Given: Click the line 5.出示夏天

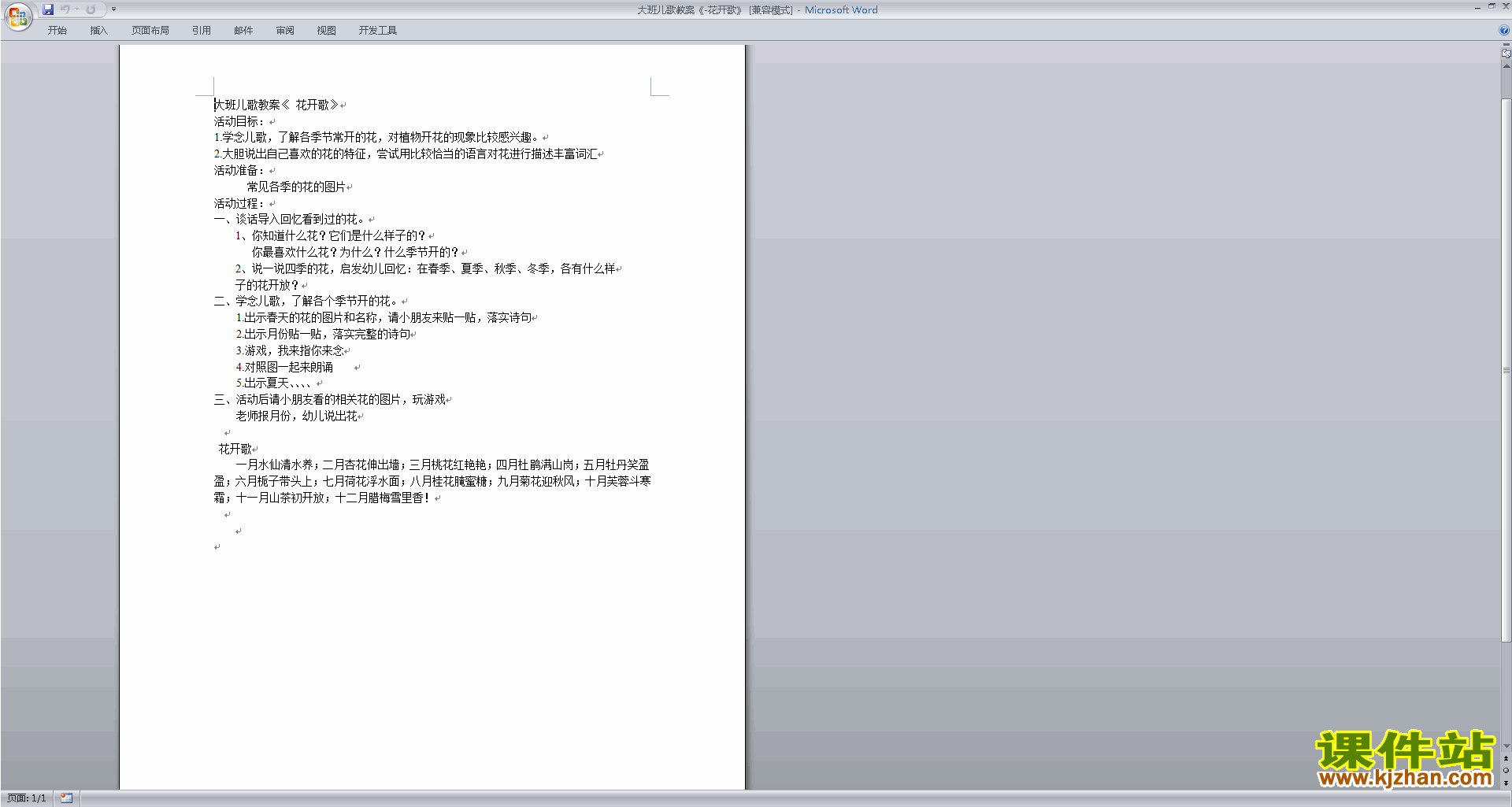Looking at the screenshot, I should [x=274, y=383].
